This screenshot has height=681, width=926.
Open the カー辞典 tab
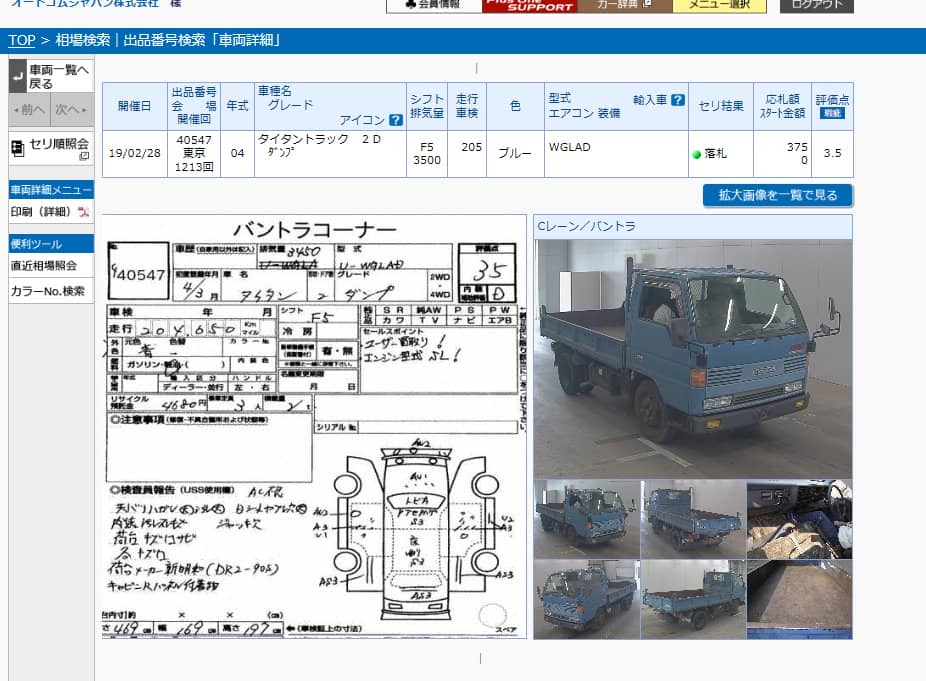click(x=623, y=5)
